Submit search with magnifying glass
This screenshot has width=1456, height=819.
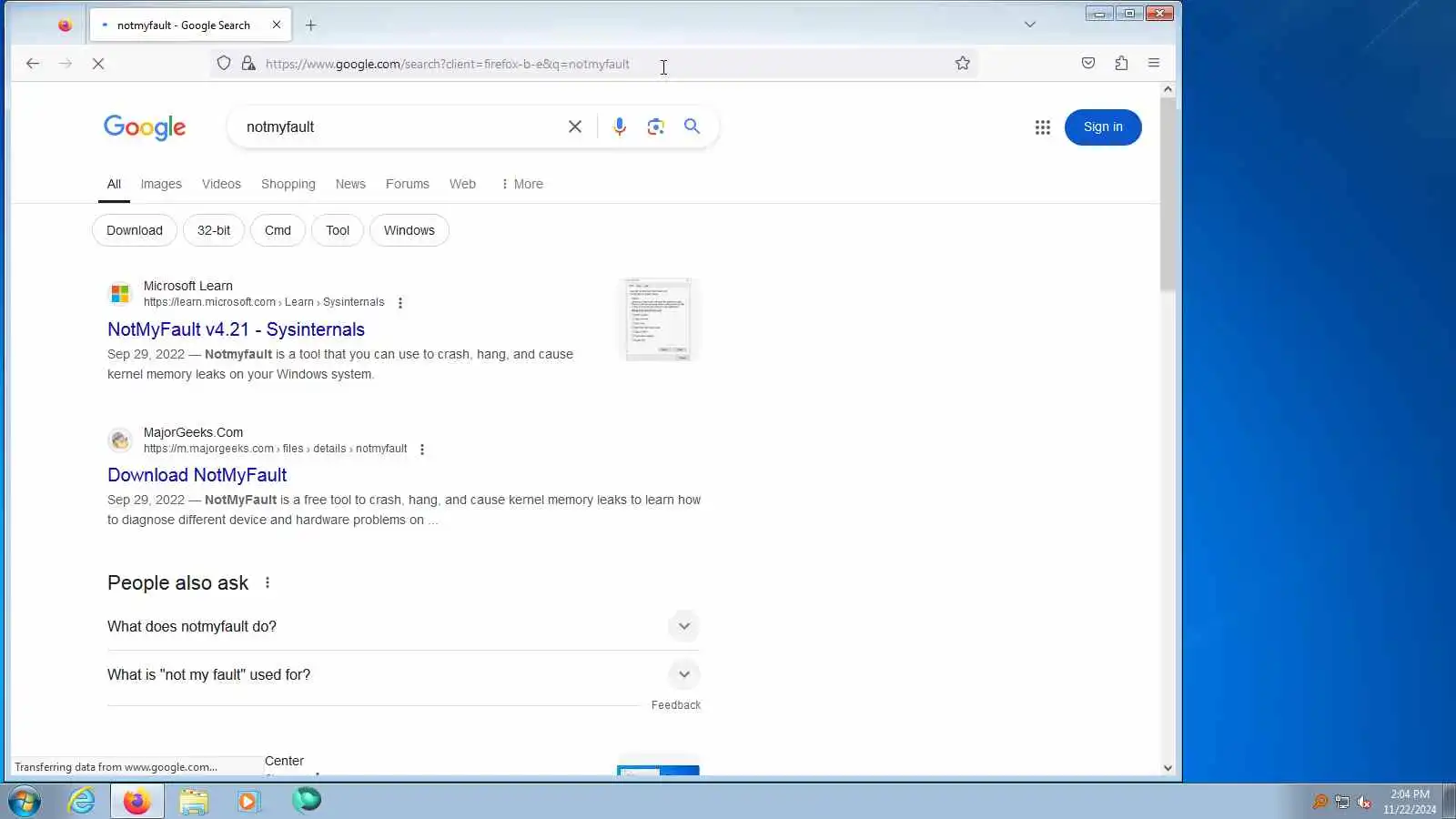click(x=693, y=127)
